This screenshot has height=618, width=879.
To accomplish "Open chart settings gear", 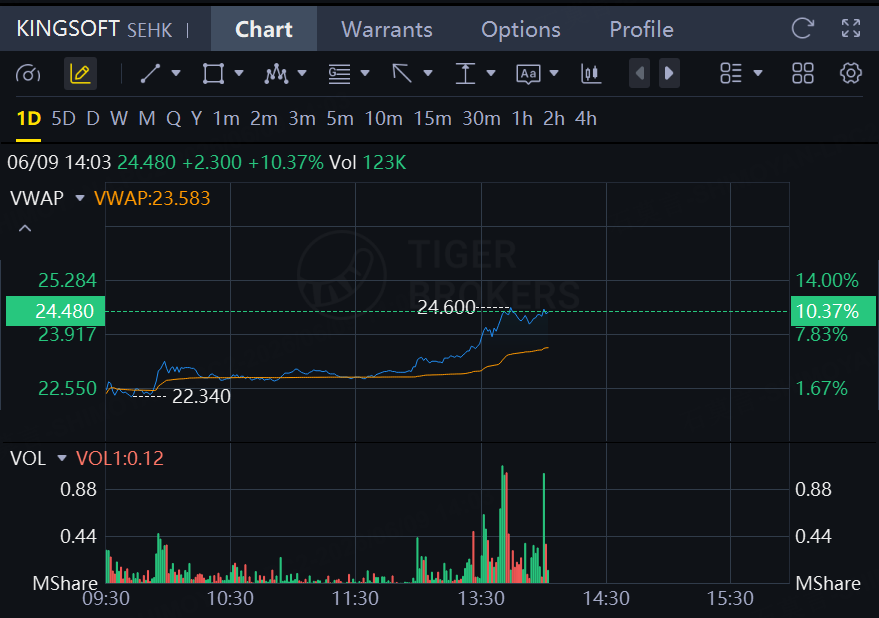I will pos(850,73).
